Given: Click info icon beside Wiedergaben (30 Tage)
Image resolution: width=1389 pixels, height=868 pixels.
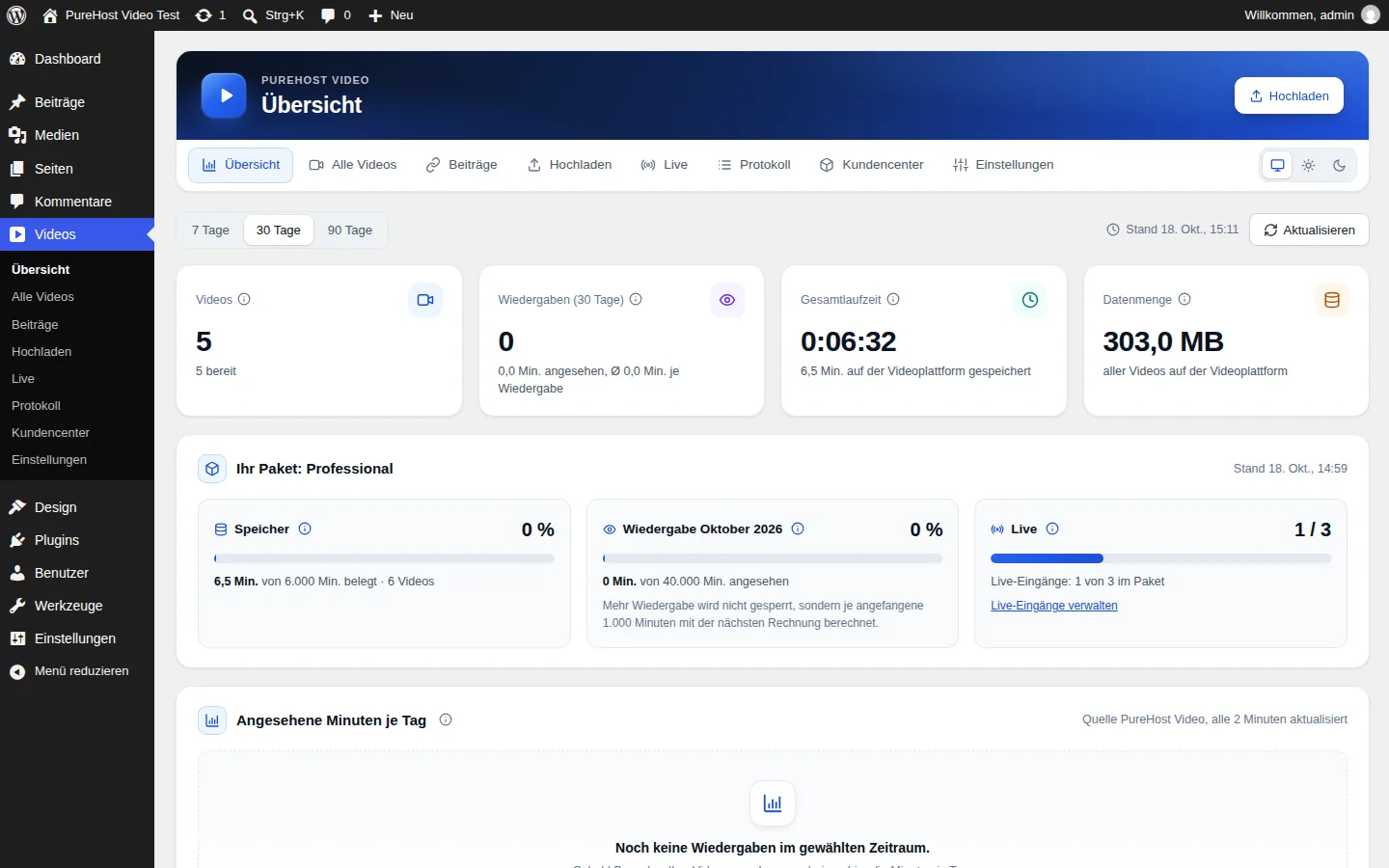Looking at the screenshot, I should pos(636,299).
